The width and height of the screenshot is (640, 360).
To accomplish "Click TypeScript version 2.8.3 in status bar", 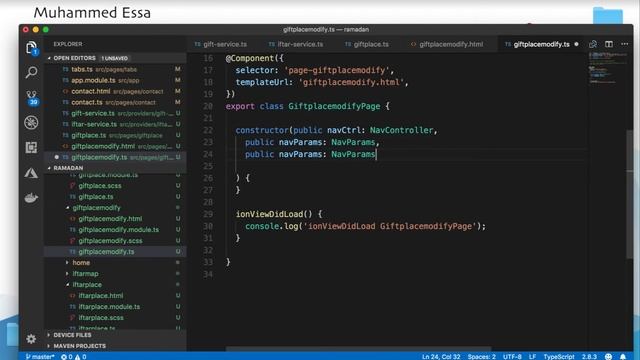I will click(589, 356).
